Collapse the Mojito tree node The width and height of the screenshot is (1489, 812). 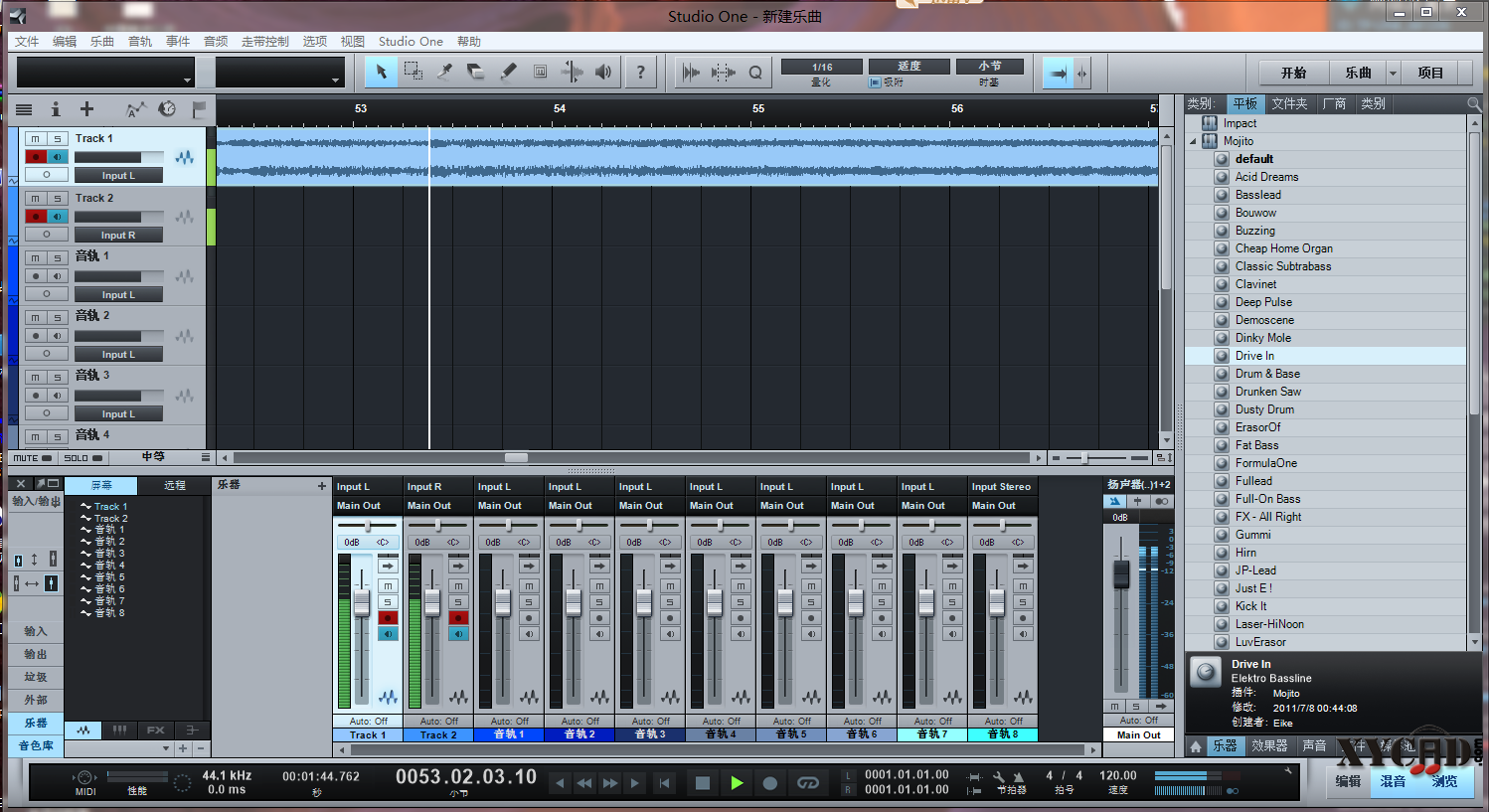pyautogui.click(x=1194, y=141)
